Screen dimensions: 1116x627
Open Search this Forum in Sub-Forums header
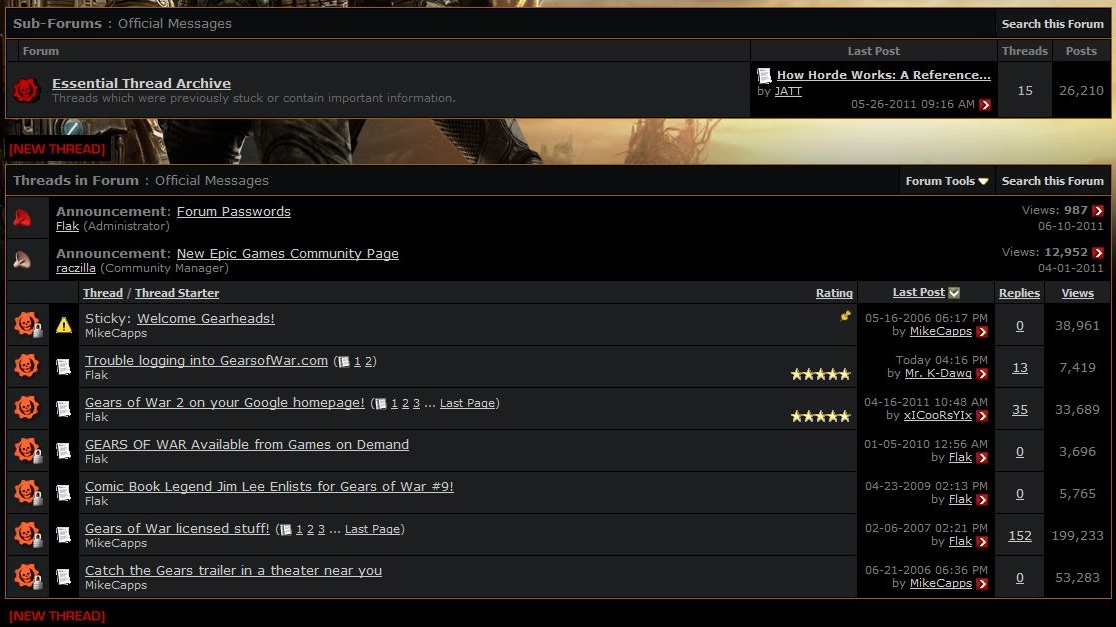pyautogui.click(x=1052, y=24)
